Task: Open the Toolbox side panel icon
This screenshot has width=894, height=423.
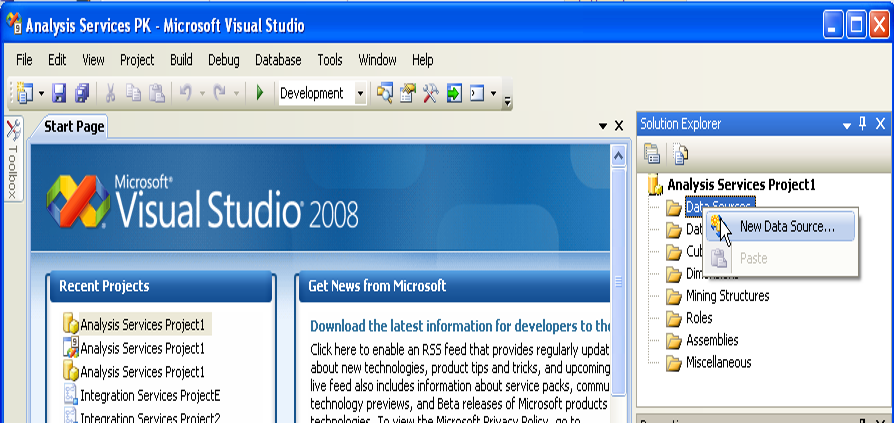Action: tap(13, 158)
